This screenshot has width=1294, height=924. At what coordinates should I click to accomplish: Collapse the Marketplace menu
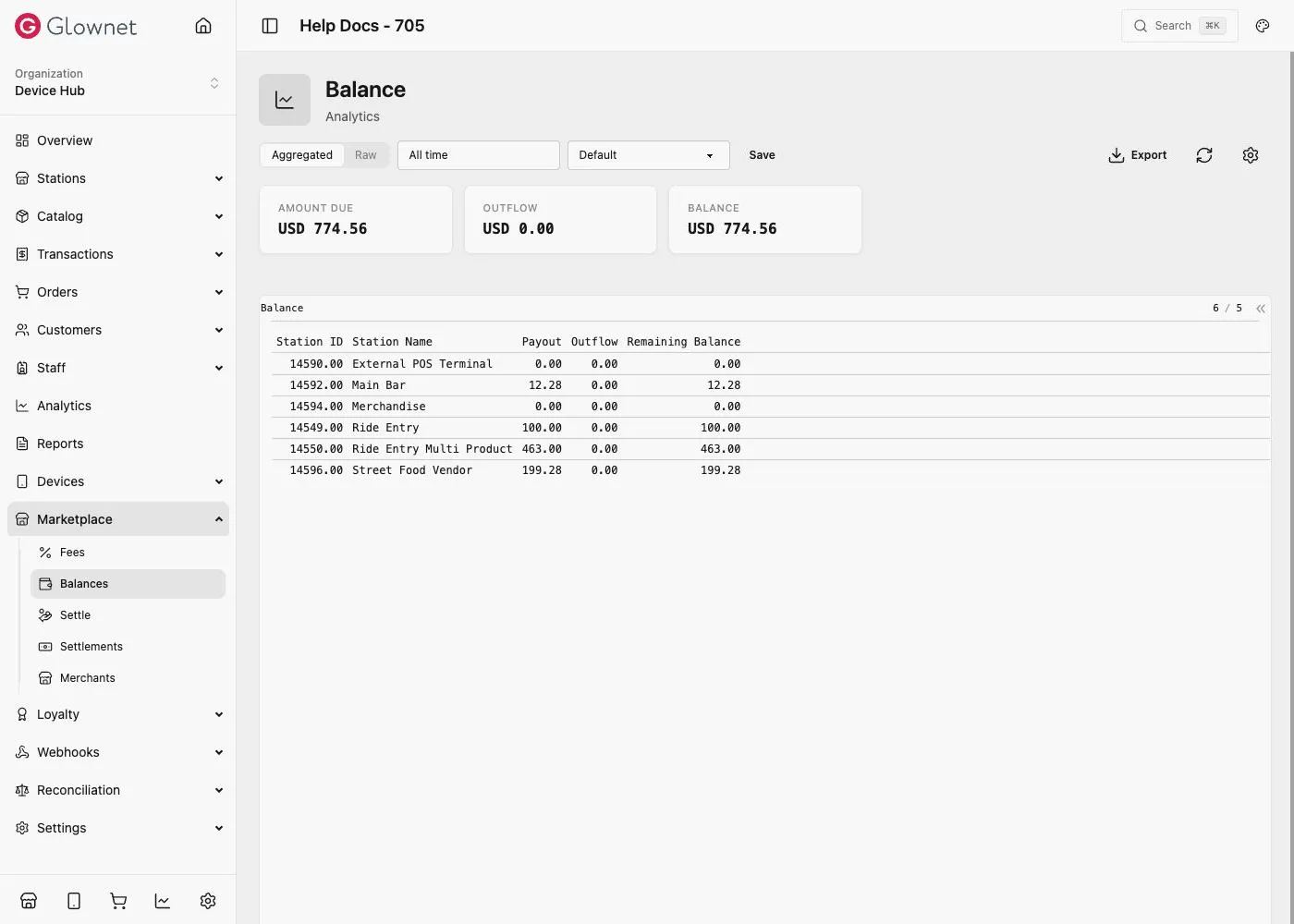(118, 519)
